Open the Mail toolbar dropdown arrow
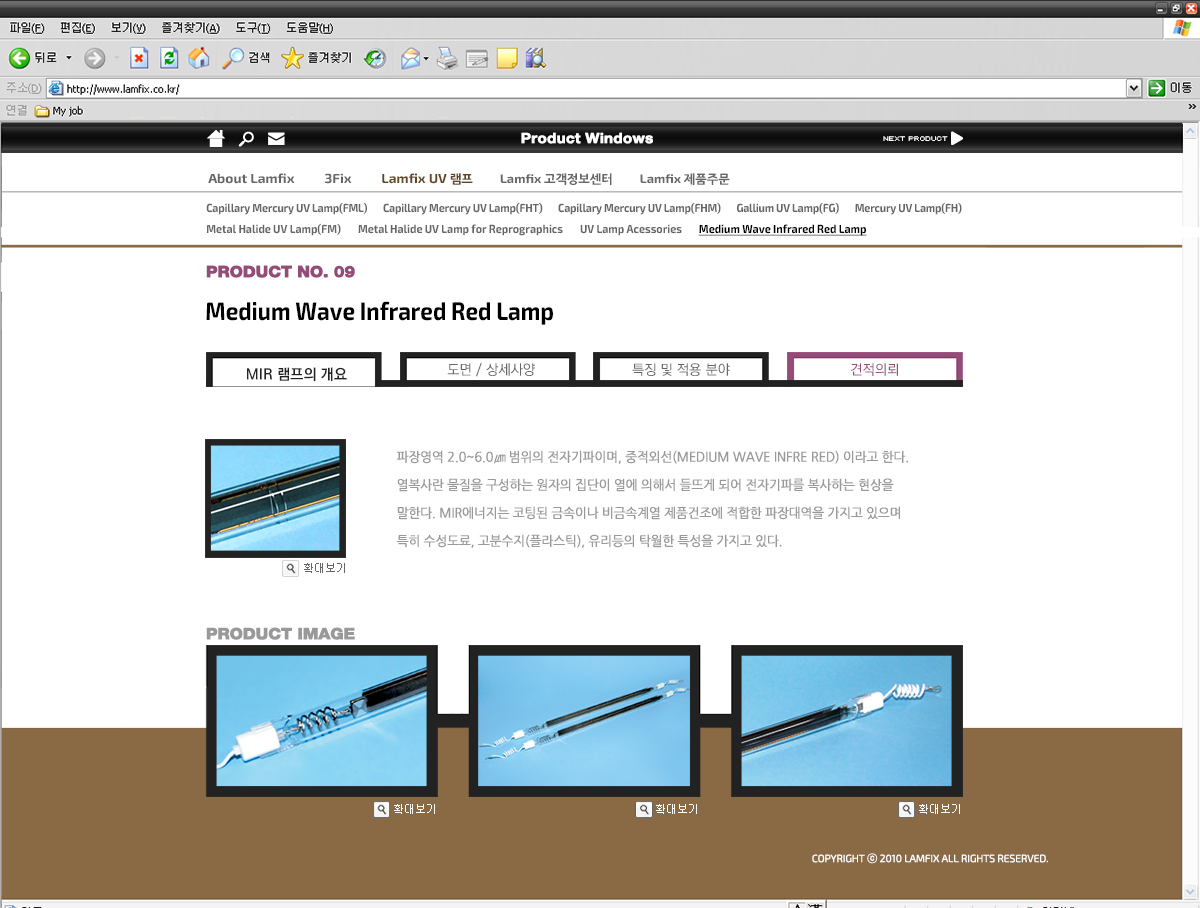1200x908 pixels. click(x=426, y=58)
